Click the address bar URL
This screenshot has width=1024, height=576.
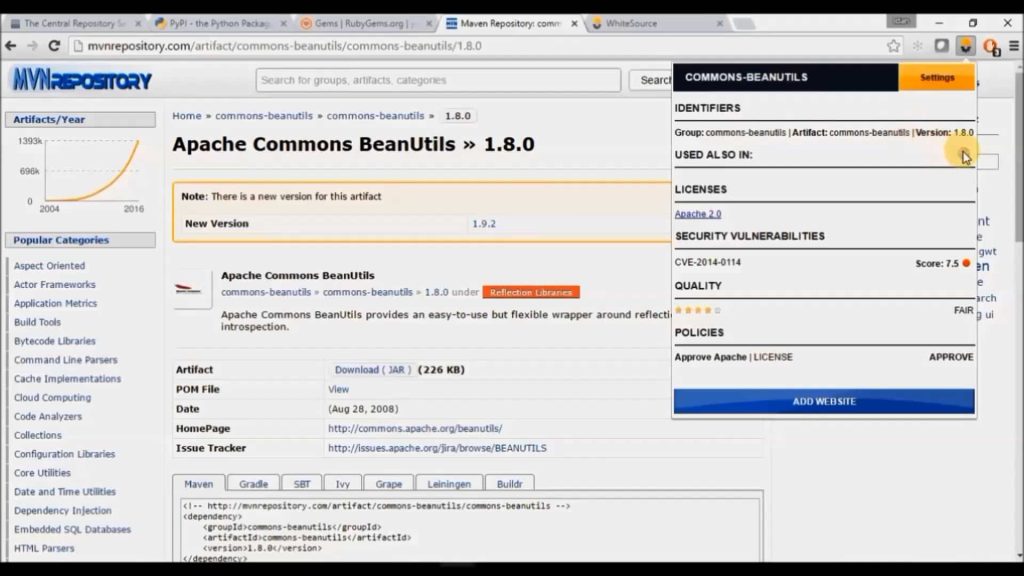(x=285, y=46)
